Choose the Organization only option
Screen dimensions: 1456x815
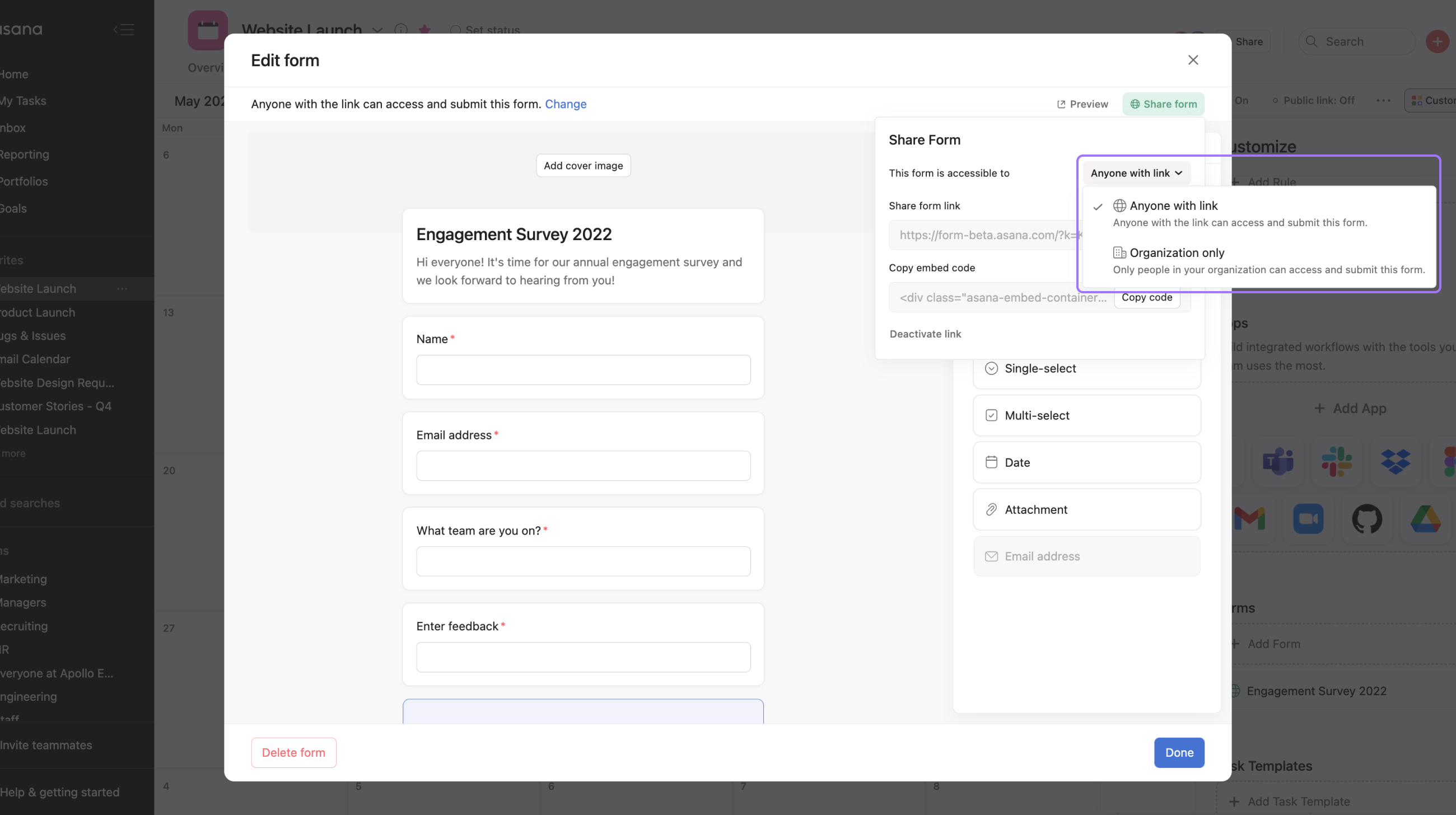click(x=1258, y=260)
